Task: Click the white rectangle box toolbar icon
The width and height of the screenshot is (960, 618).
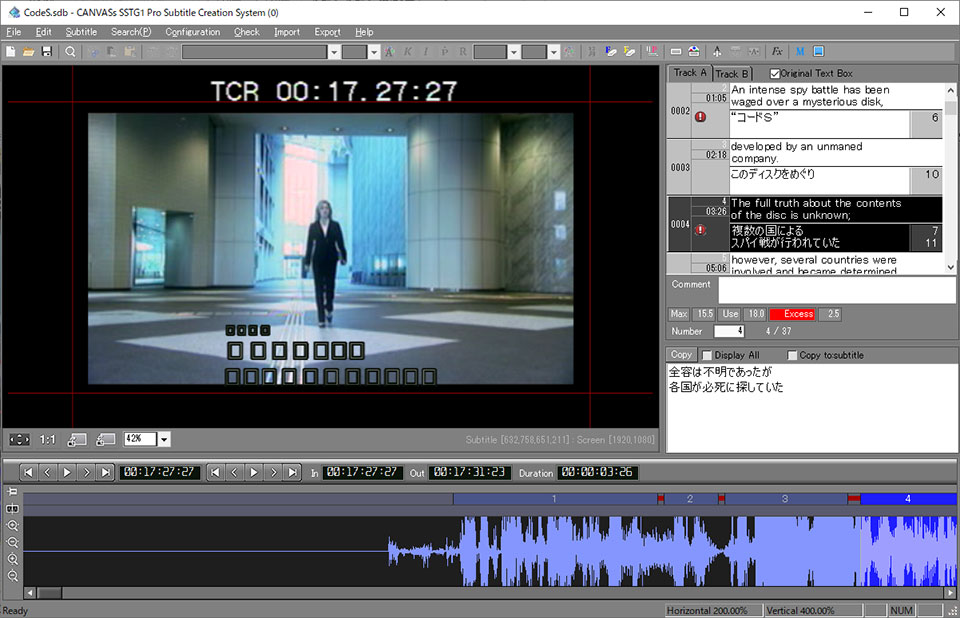Action: click(x=676, y=52)
